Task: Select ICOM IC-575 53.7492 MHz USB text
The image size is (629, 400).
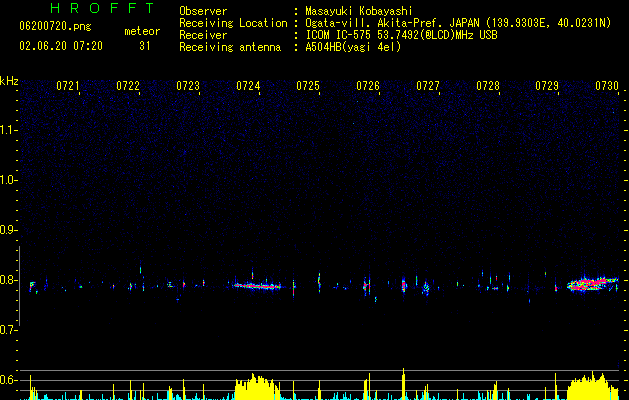Action: point(402,35)
